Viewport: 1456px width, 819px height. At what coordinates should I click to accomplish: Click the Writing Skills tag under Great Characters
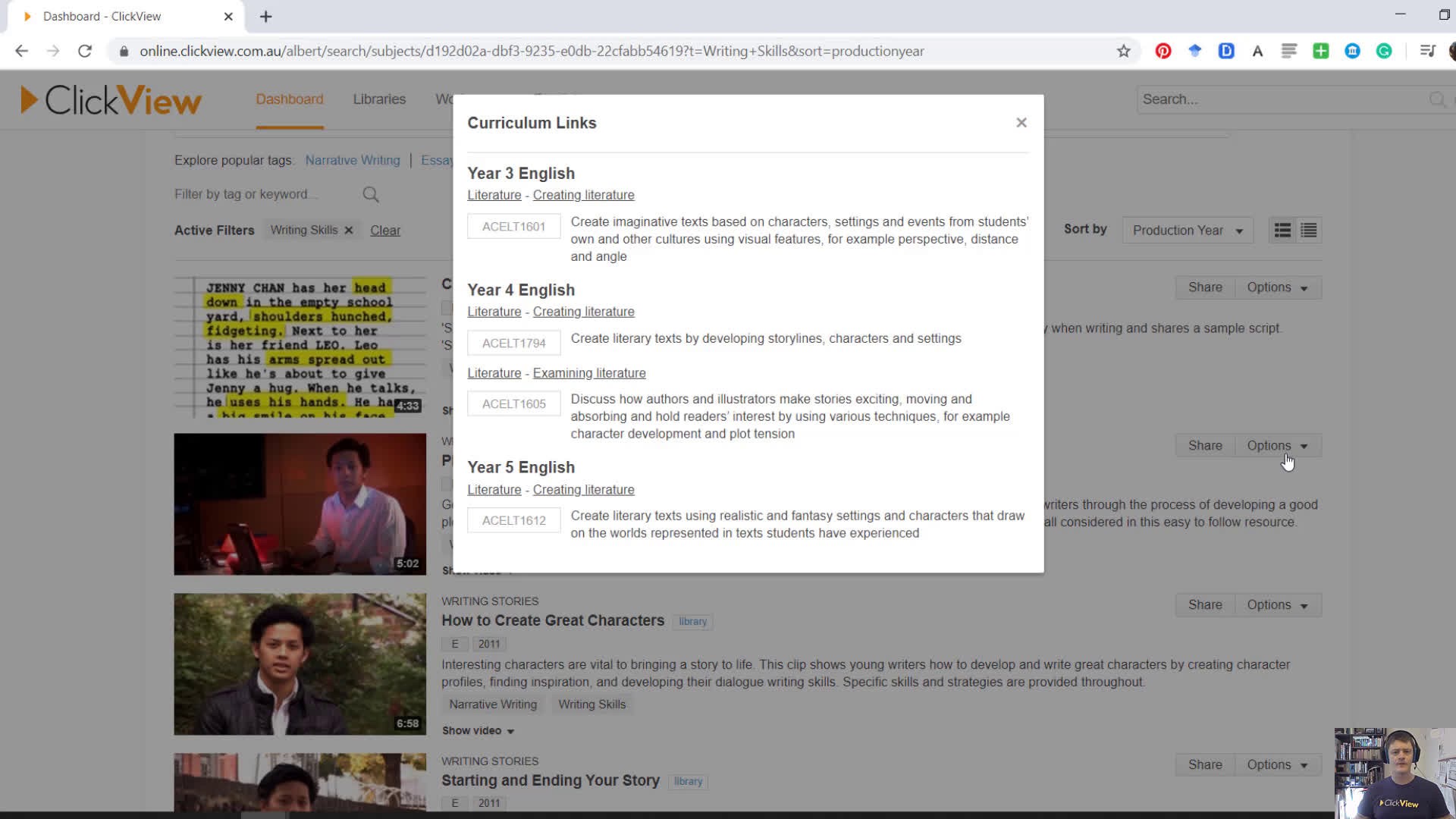592,704
